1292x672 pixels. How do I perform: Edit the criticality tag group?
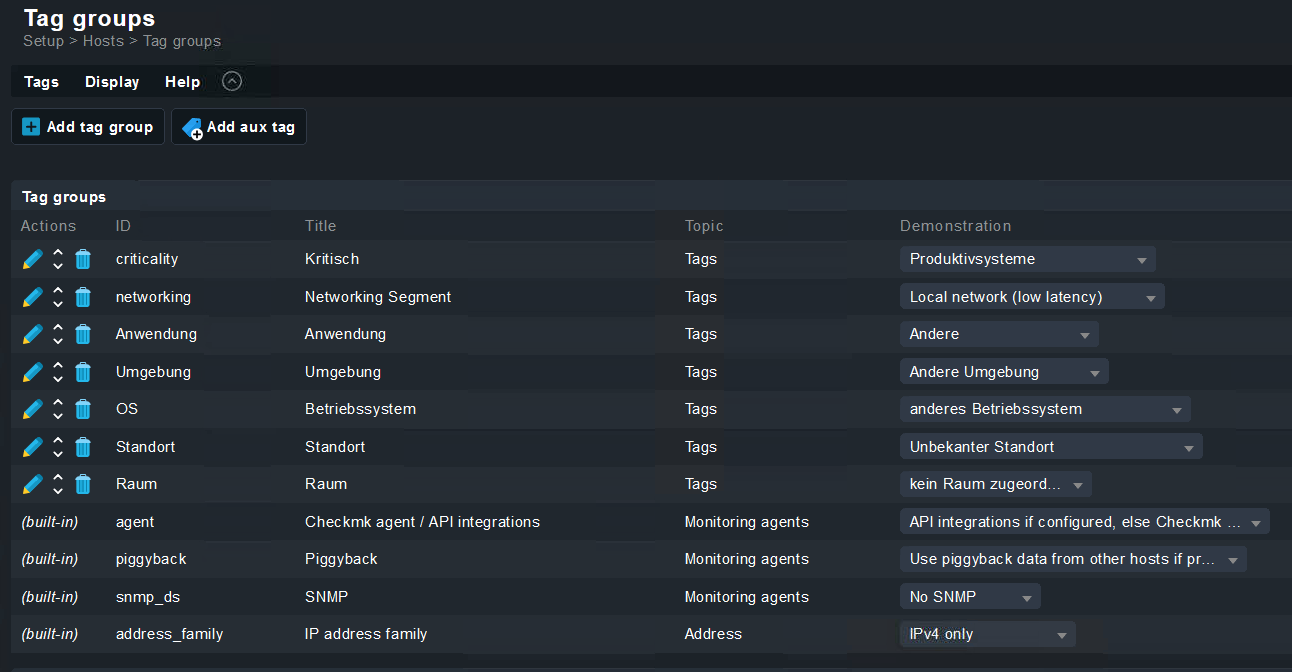32,259
